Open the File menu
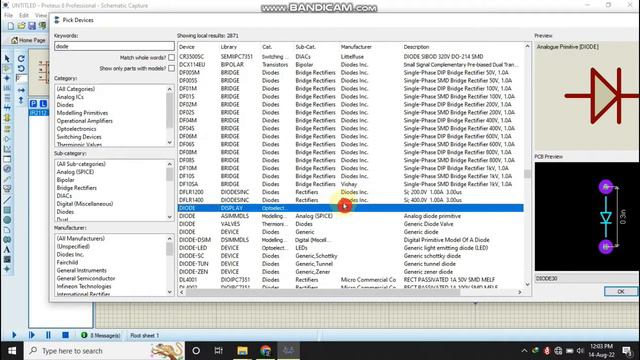The height and width of the screenshot is (360, 640). (8, 16)
